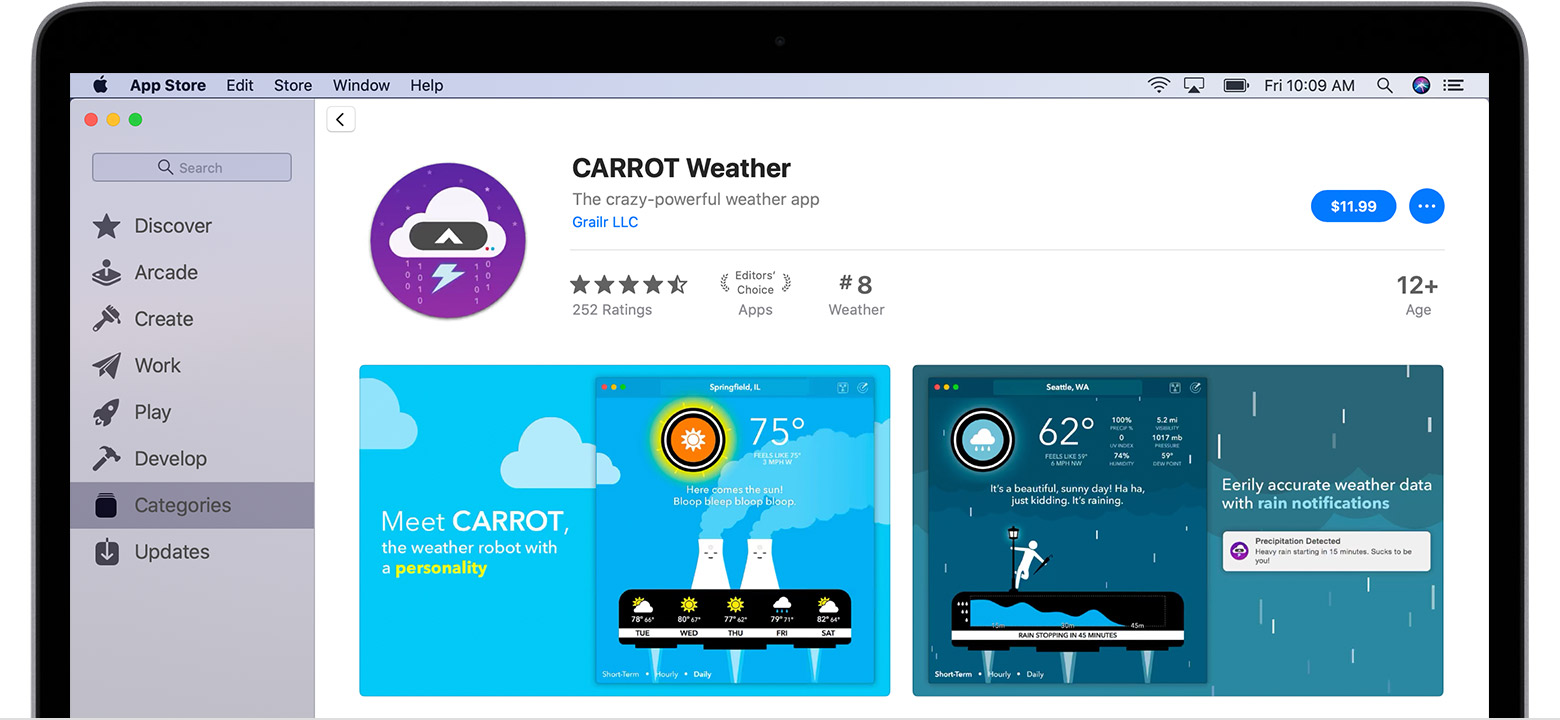Go back with the chevron button
This screenshot has height=720, width=1560.
coord(341,120)
